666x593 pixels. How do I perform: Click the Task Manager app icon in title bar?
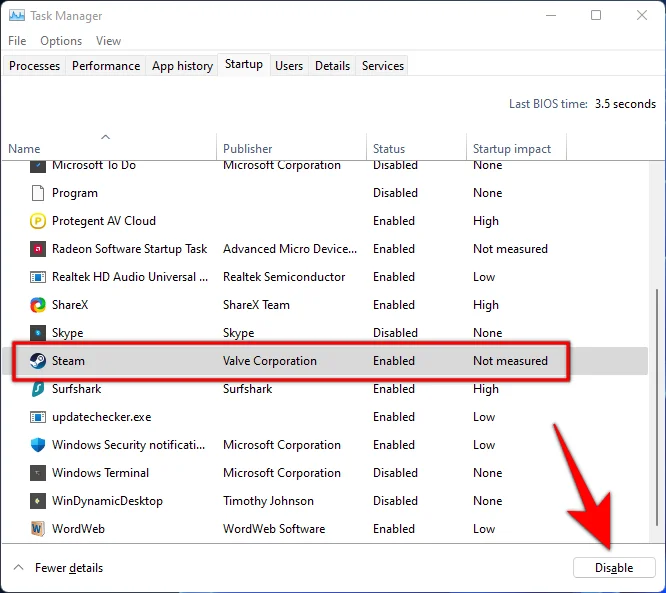pos(17,16)
